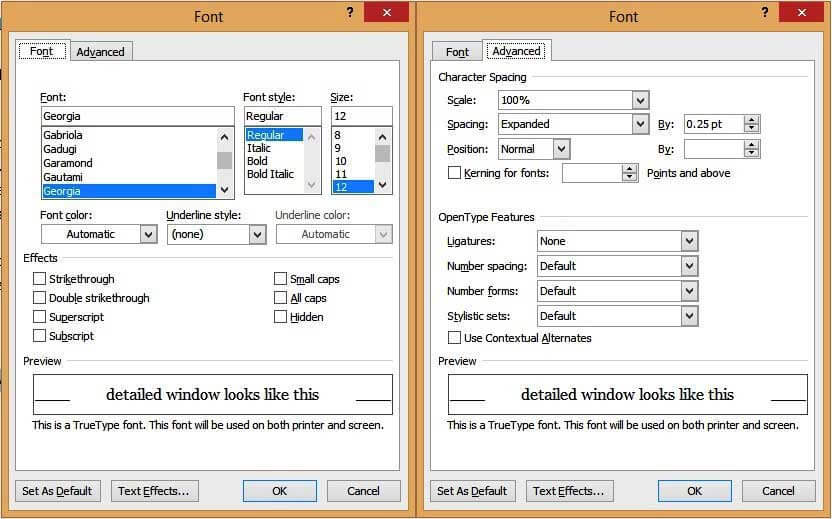This screenshot has width=832, height=519.
Task: Switch to Advanced tab in left dialog
Action: [100, 52]
